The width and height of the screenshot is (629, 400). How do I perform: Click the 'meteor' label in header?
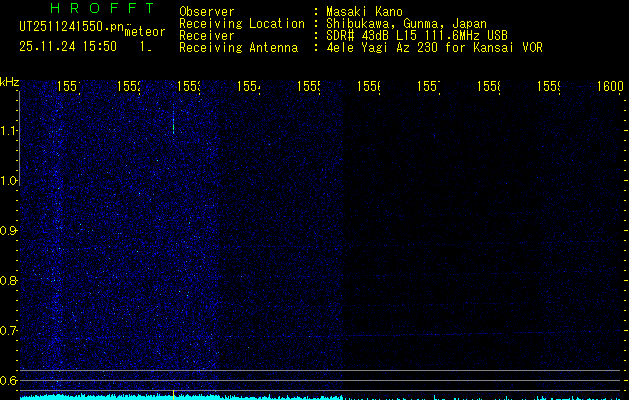[145, 33]
